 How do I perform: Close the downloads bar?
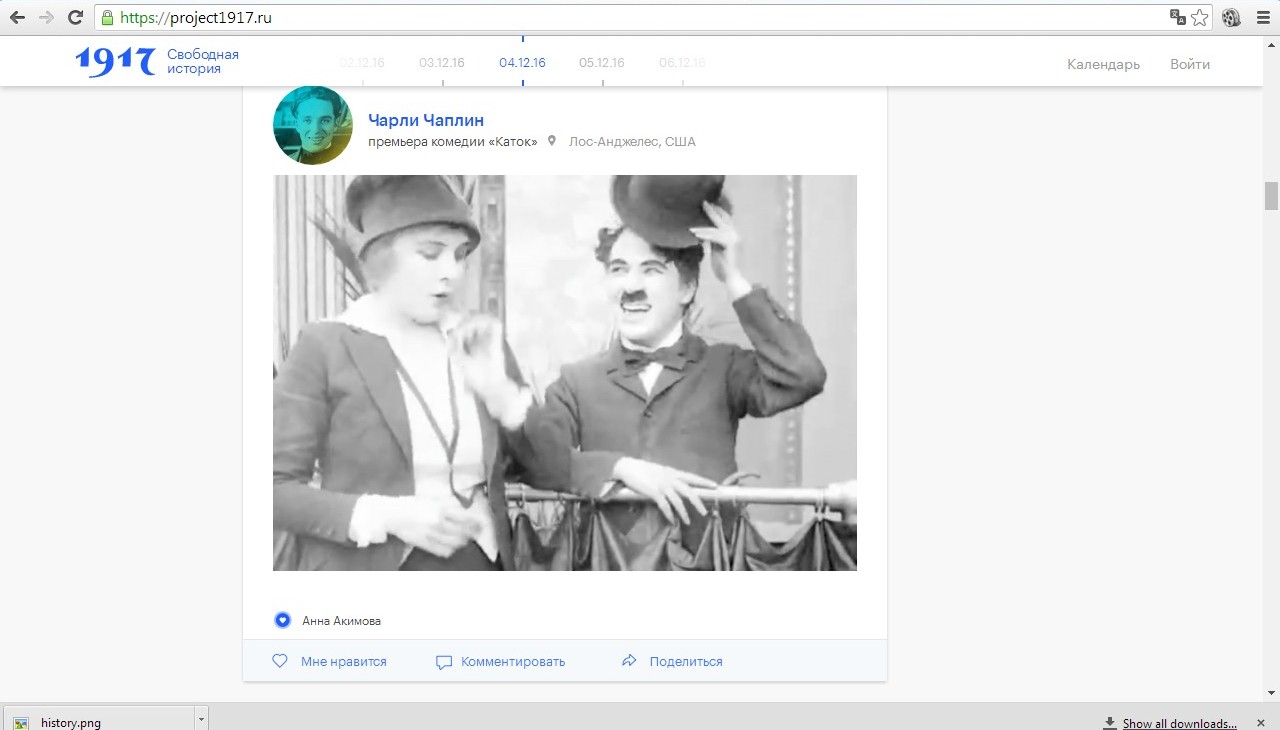coord(1261,722)
